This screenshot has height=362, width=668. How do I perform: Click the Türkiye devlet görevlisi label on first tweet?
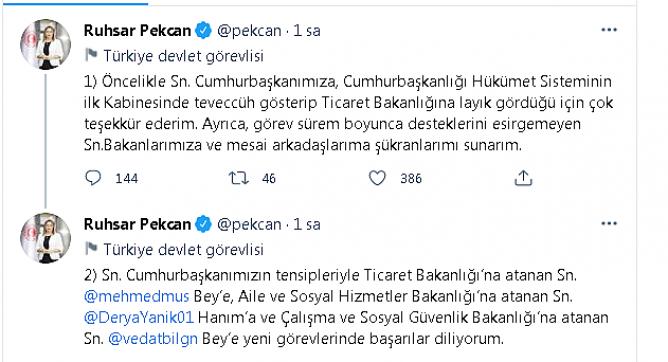pyautogui.click(x=184, y=56)
